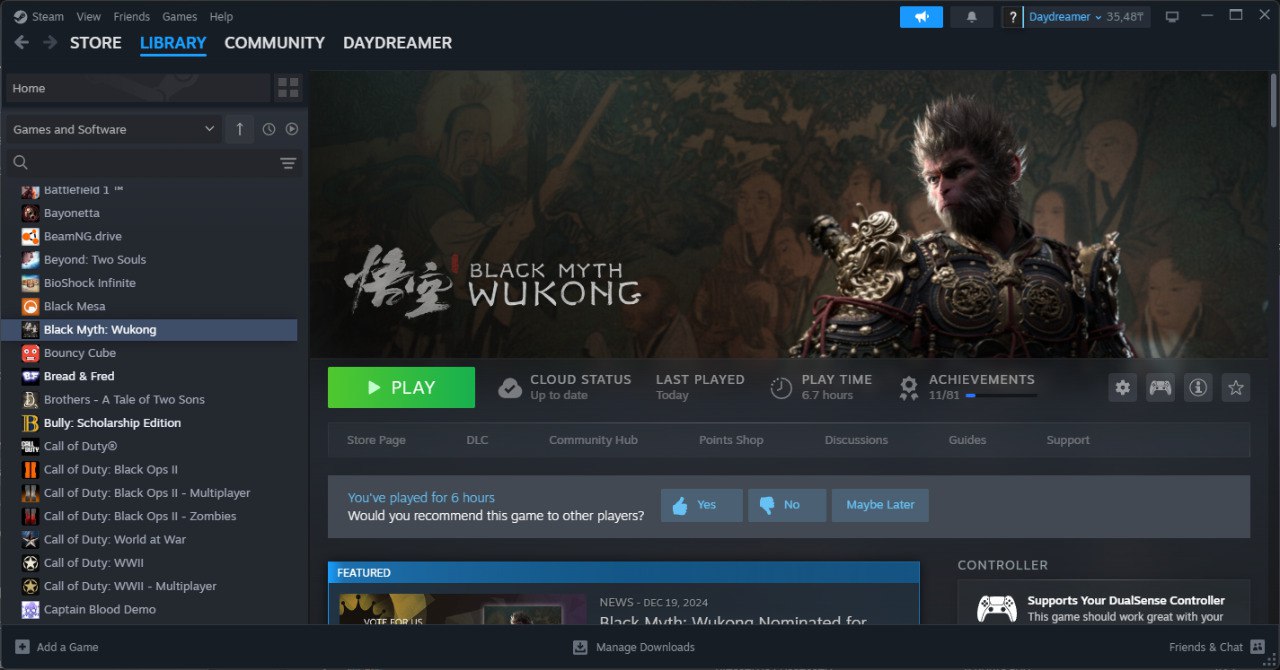
Task: Click the library Home field
Action: coord(138,88)
